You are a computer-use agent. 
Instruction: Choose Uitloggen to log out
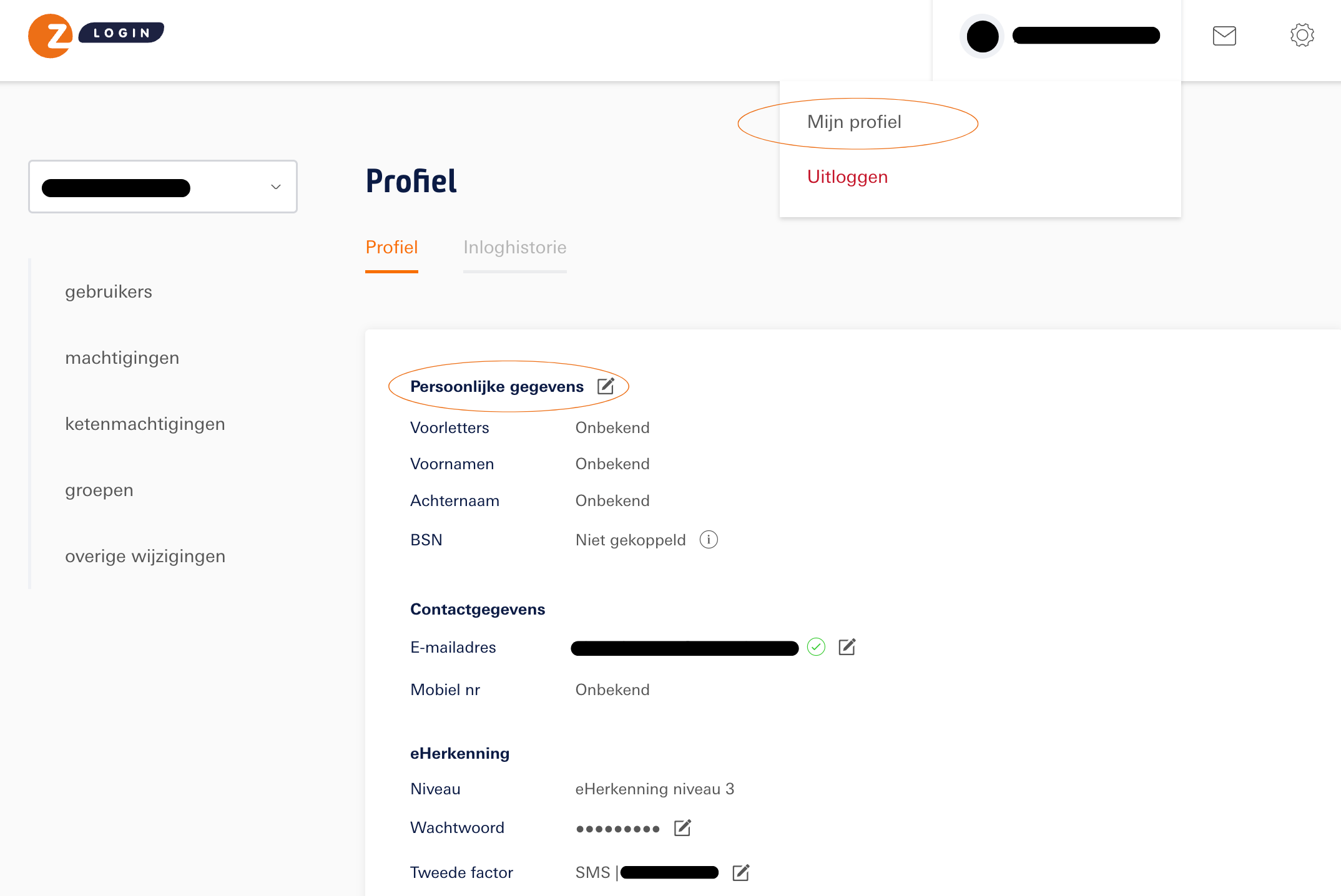[847, 177]
